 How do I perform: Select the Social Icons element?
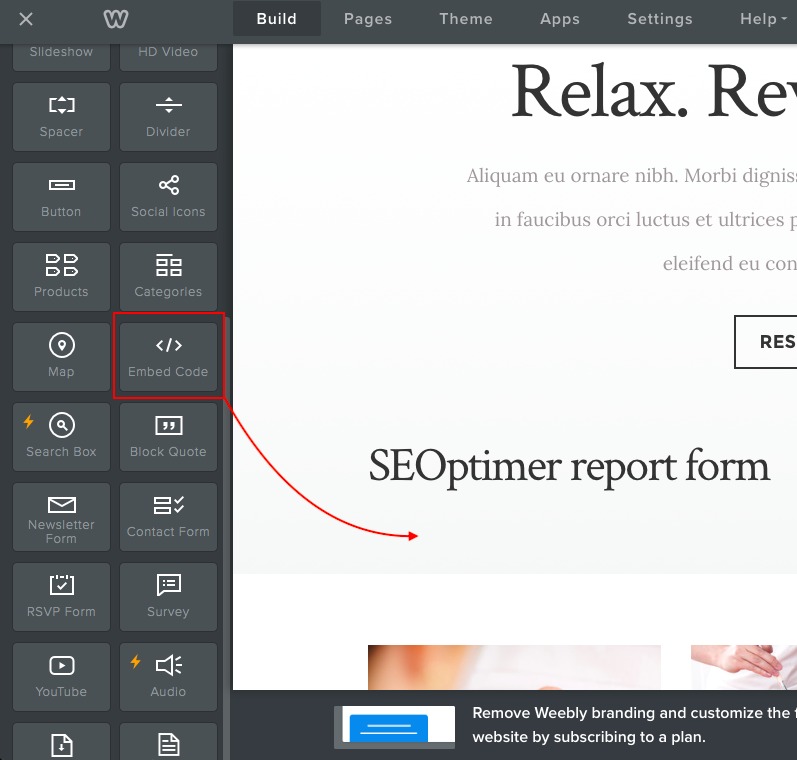[168, 197]
